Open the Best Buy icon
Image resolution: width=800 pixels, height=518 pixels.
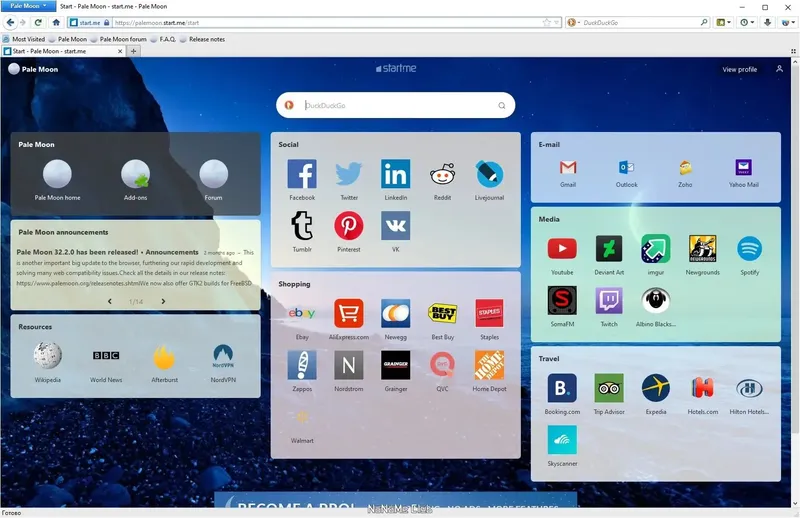point(442,313)
